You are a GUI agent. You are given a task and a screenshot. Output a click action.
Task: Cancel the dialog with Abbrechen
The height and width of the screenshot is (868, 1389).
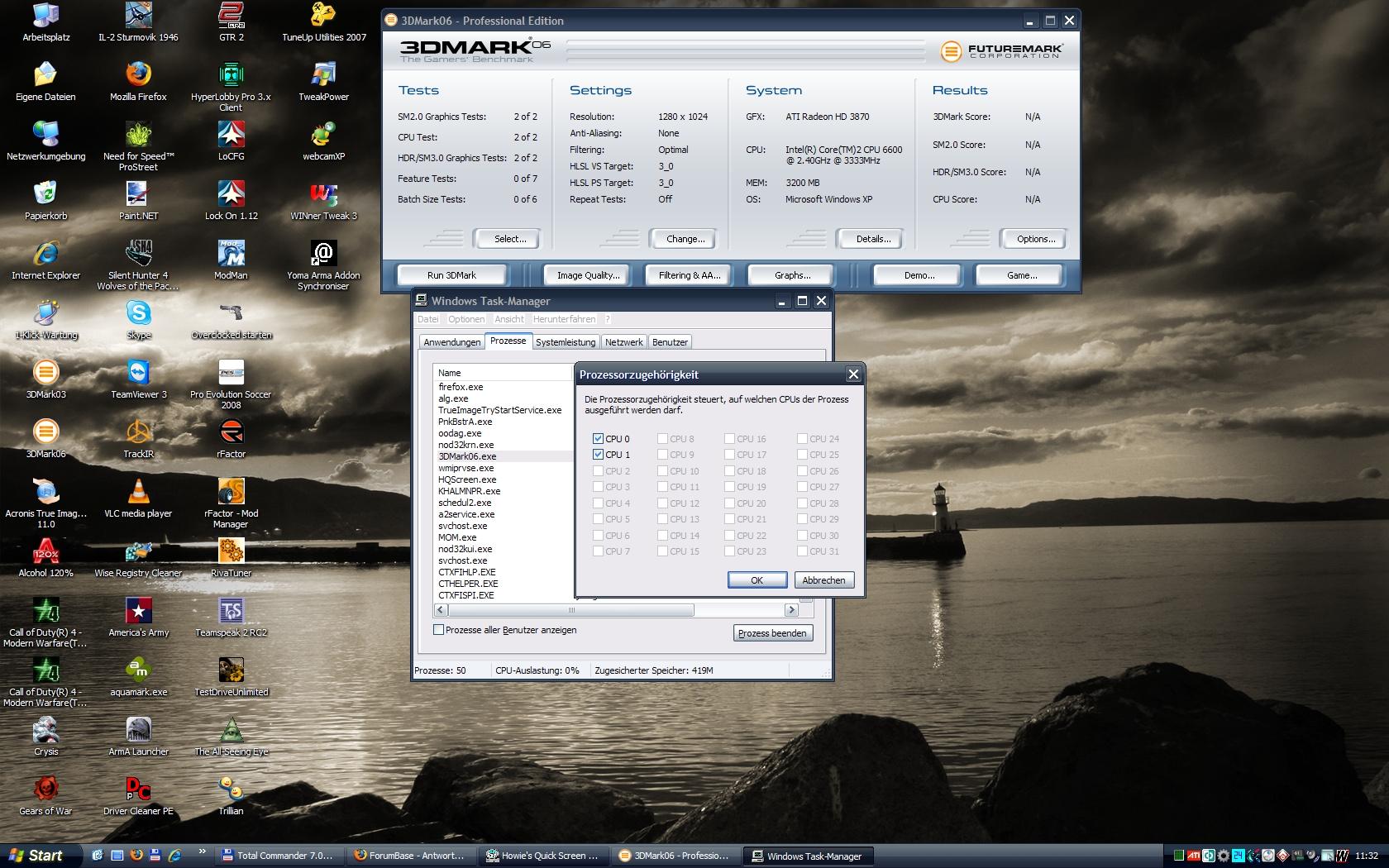pyautogui.click(x=823, y=580)
